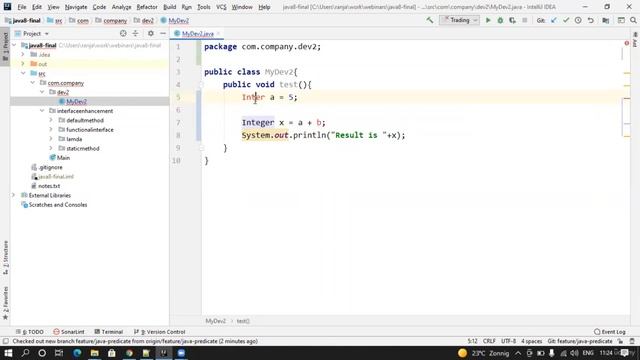Open the Analyze menu
640x360 pixels.
[x=121, y=7]
